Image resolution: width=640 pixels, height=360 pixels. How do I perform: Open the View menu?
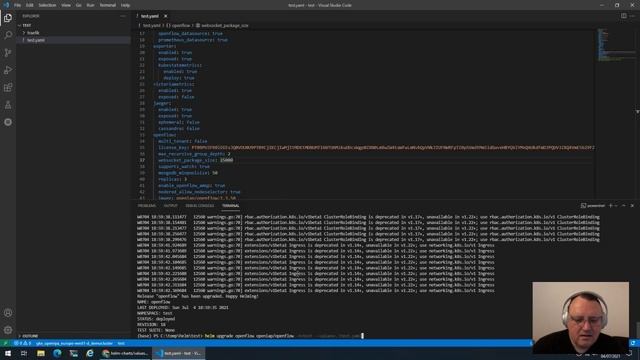coord(66,5)
